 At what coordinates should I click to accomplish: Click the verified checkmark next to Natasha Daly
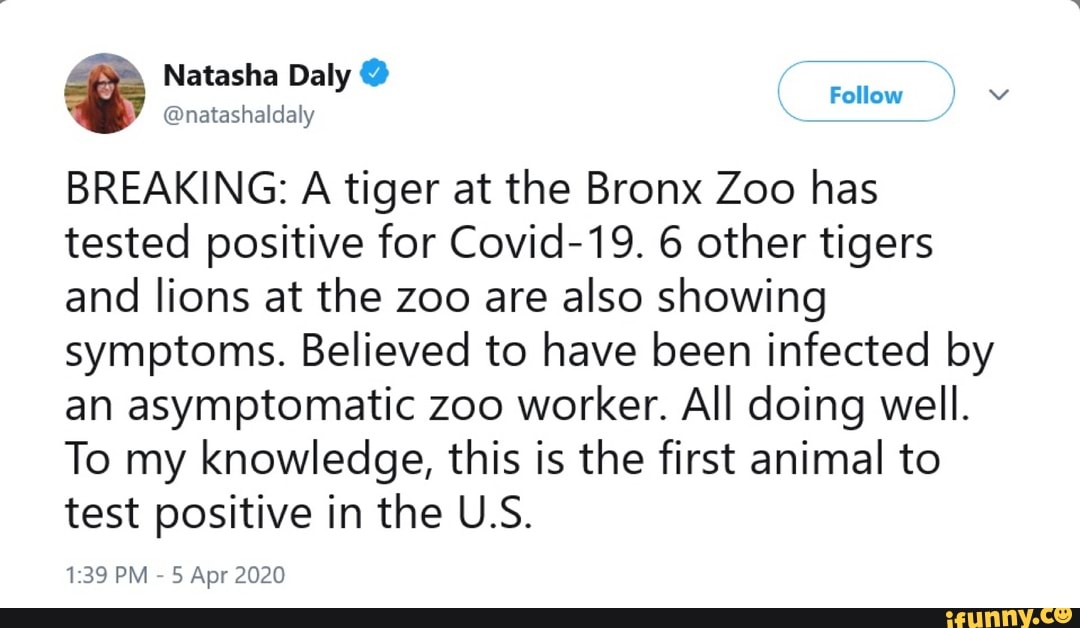(374, 73)
